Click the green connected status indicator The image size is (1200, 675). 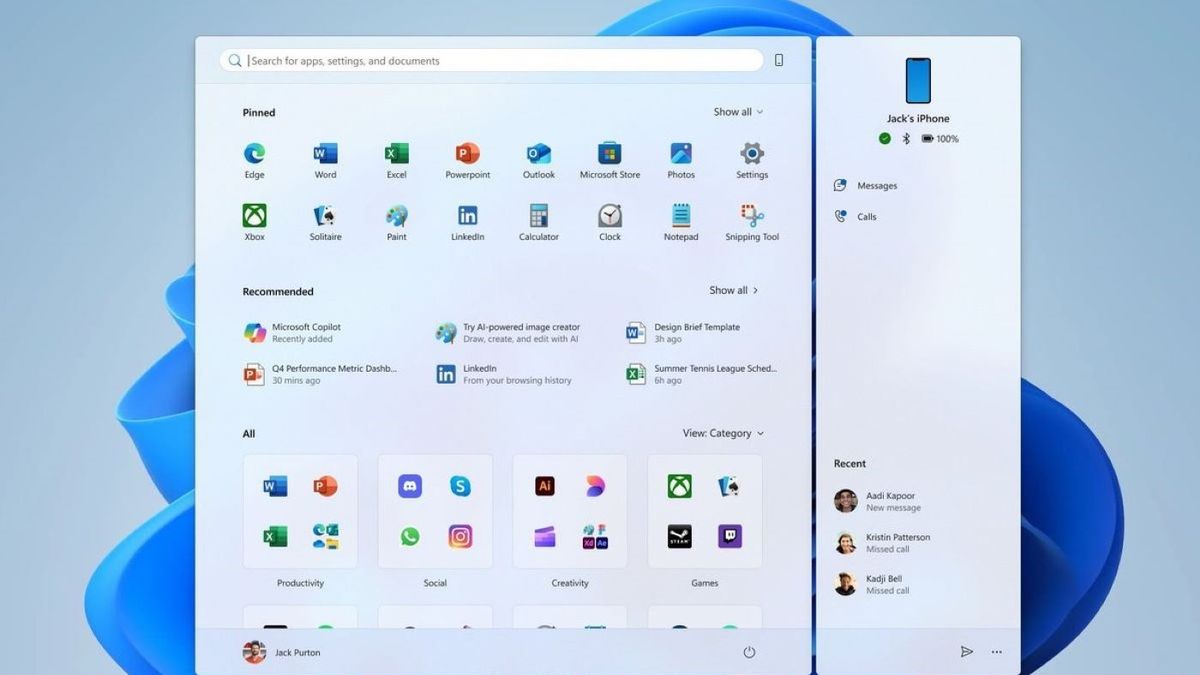click(884, 138)
